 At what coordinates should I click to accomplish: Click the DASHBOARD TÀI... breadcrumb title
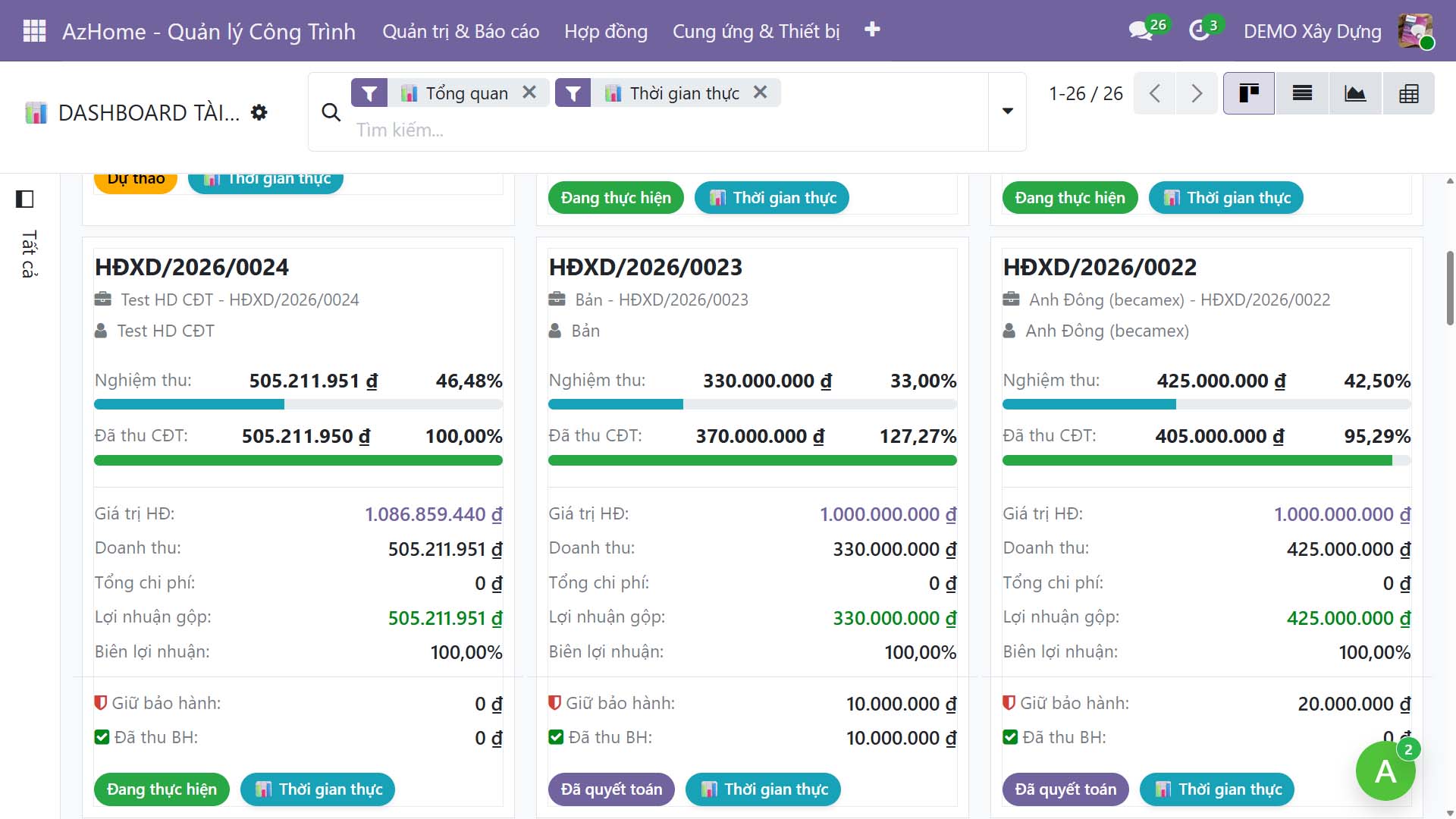pos(149,112)
